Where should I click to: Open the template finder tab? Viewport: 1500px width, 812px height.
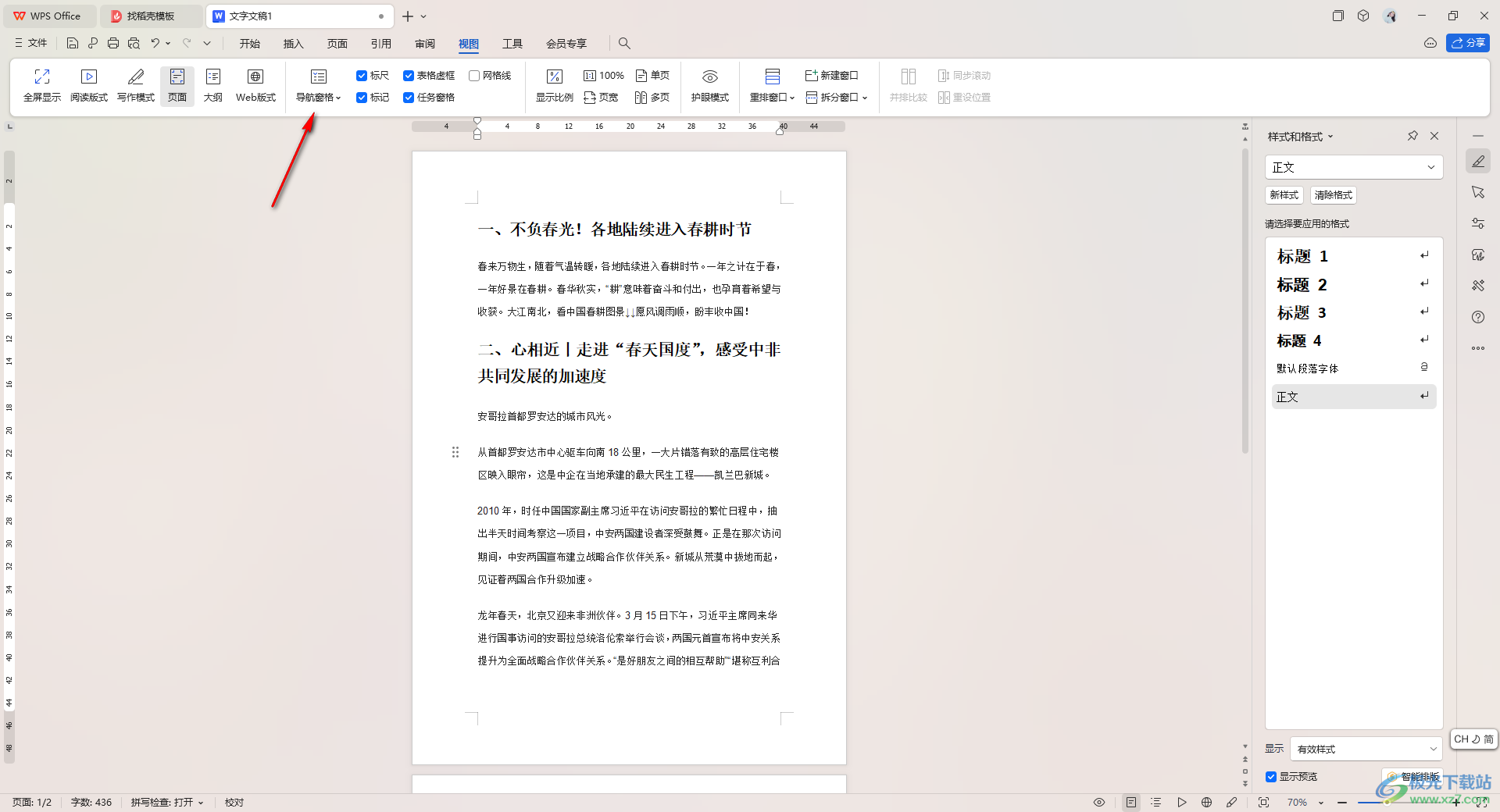(x=150, y=16)
